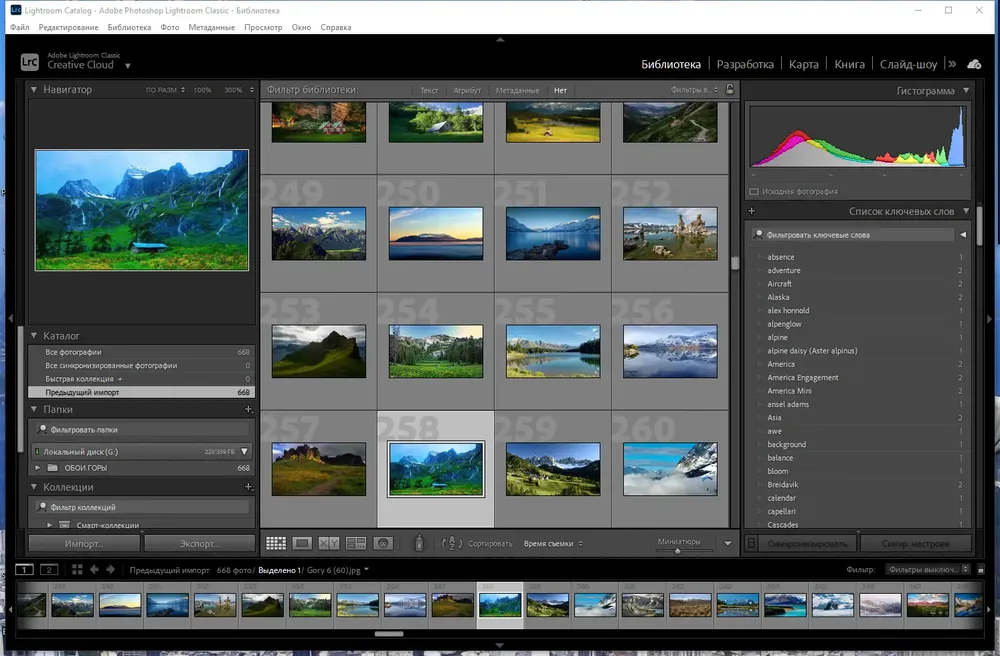The image size is (1000, 656).
Task: Switch to Grid view icon in toolbar
Action: (276, 543)
